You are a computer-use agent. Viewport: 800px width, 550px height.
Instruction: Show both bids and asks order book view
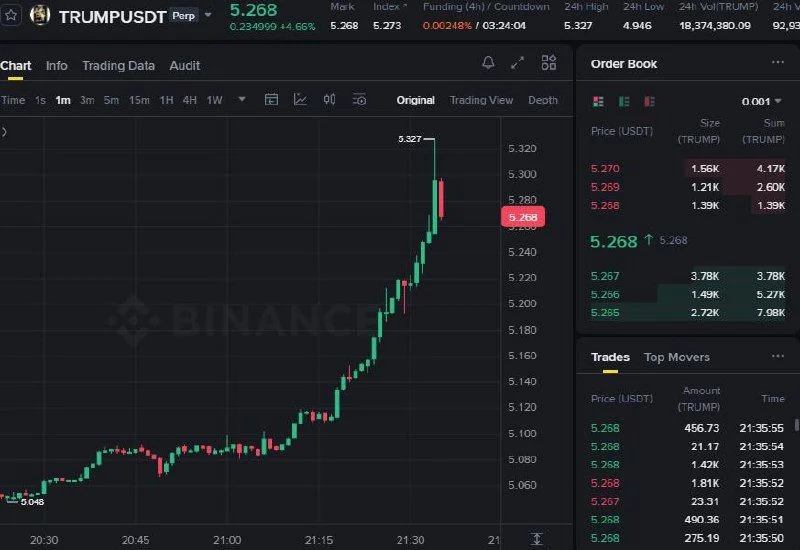tap(598, 102)
